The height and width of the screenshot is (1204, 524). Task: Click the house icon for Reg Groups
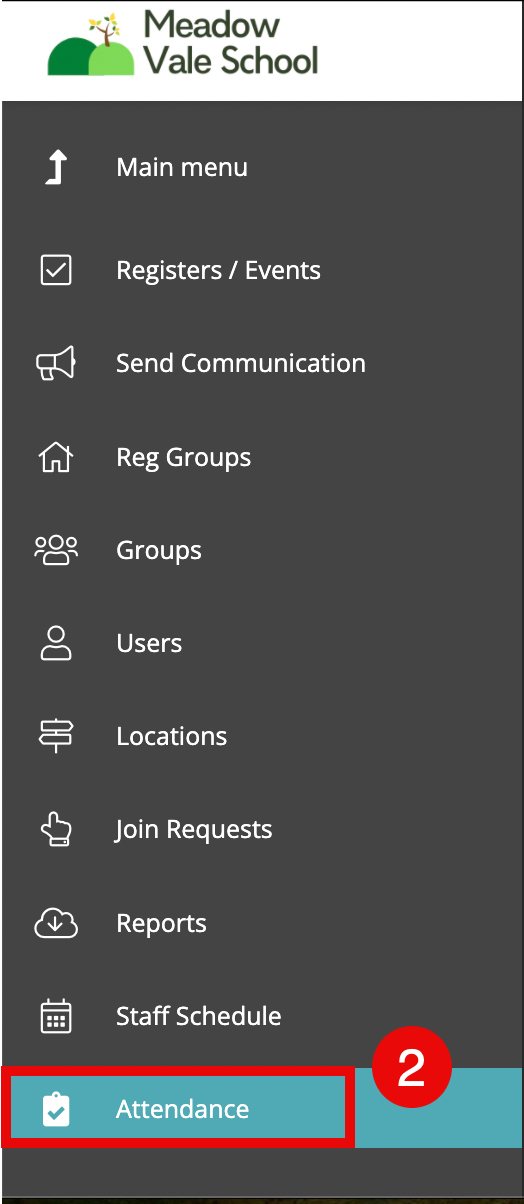[x=56, y=457]
